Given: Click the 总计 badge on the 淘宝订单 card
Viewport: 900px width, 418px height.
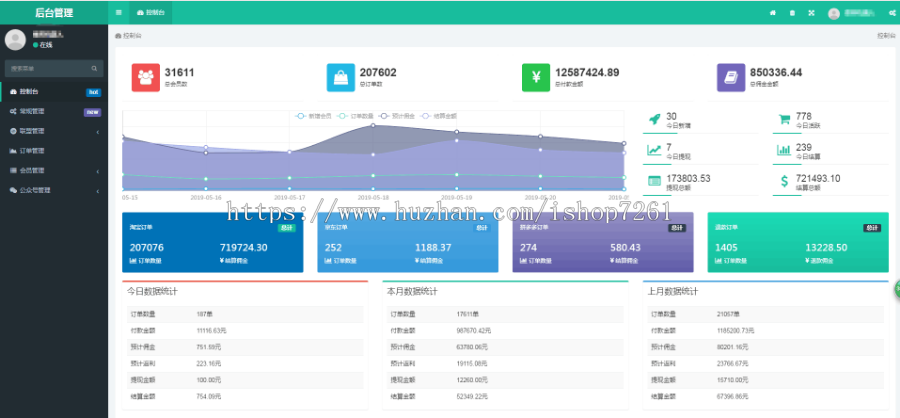Looking at the screenshot, I should tap(287, 228).
